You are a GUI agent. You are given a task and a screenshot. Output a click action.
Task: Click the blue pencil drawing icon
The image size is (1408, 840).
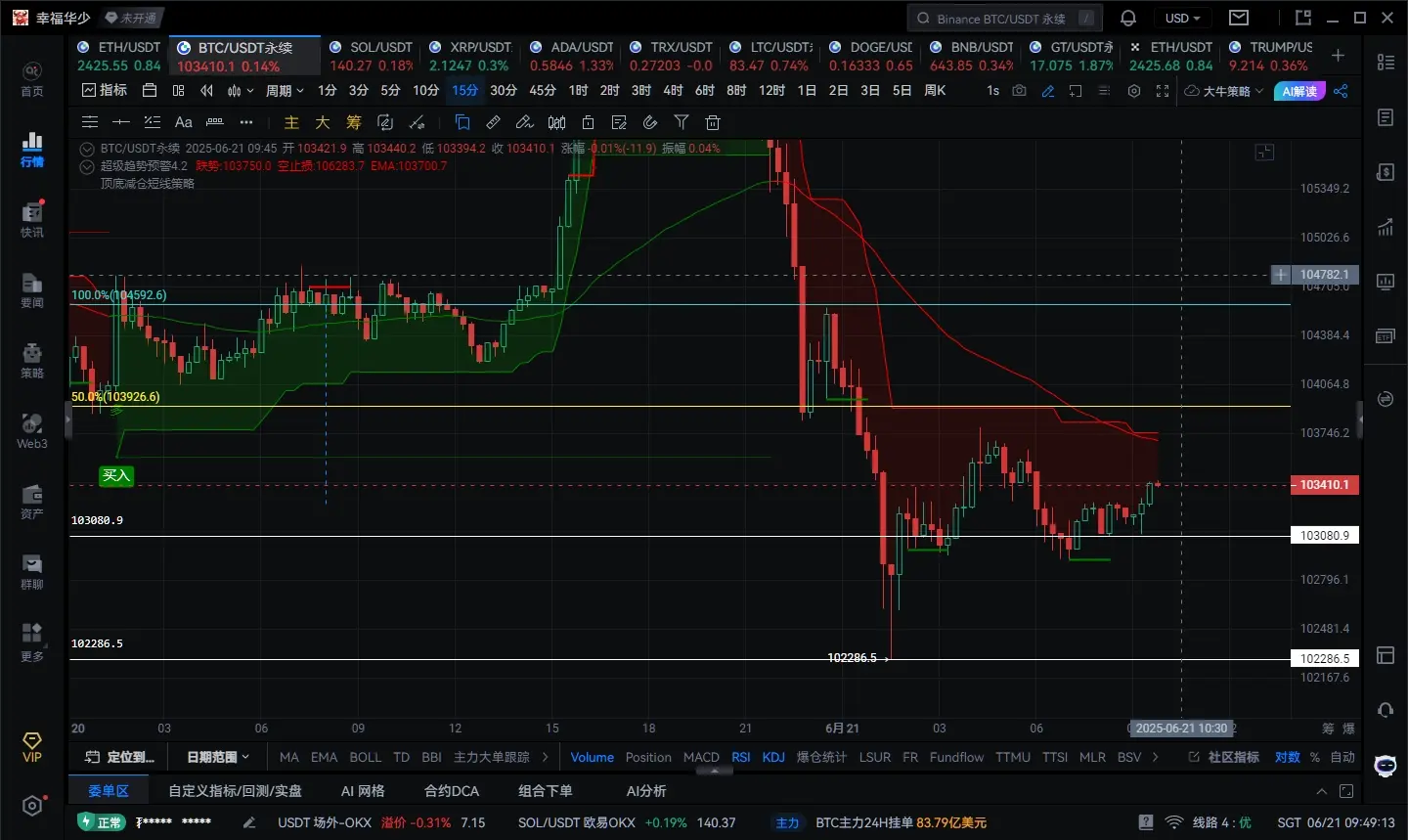[x=1048, y=91]
